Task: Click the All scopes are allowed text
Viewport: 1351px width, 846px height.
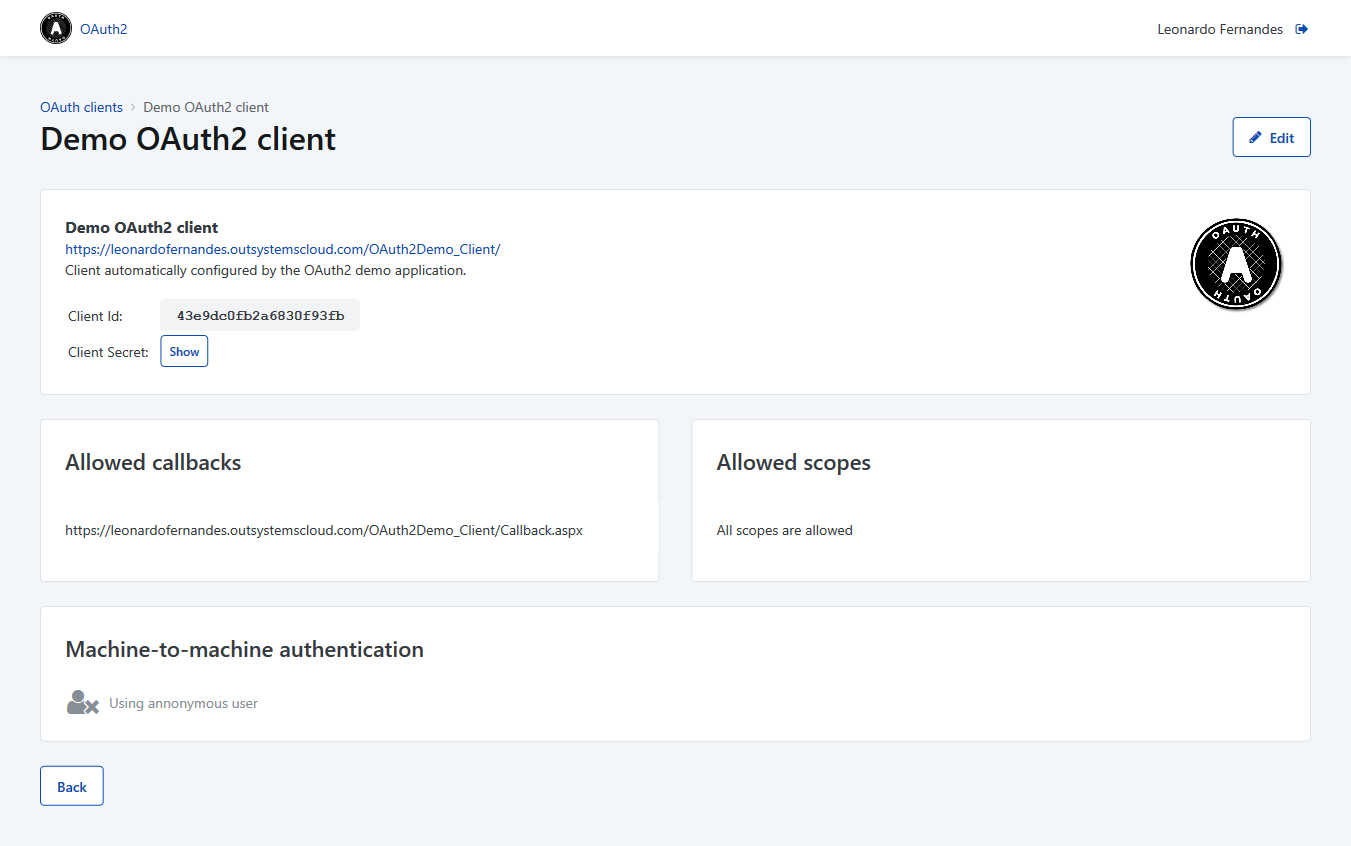Action: (784, 530)
